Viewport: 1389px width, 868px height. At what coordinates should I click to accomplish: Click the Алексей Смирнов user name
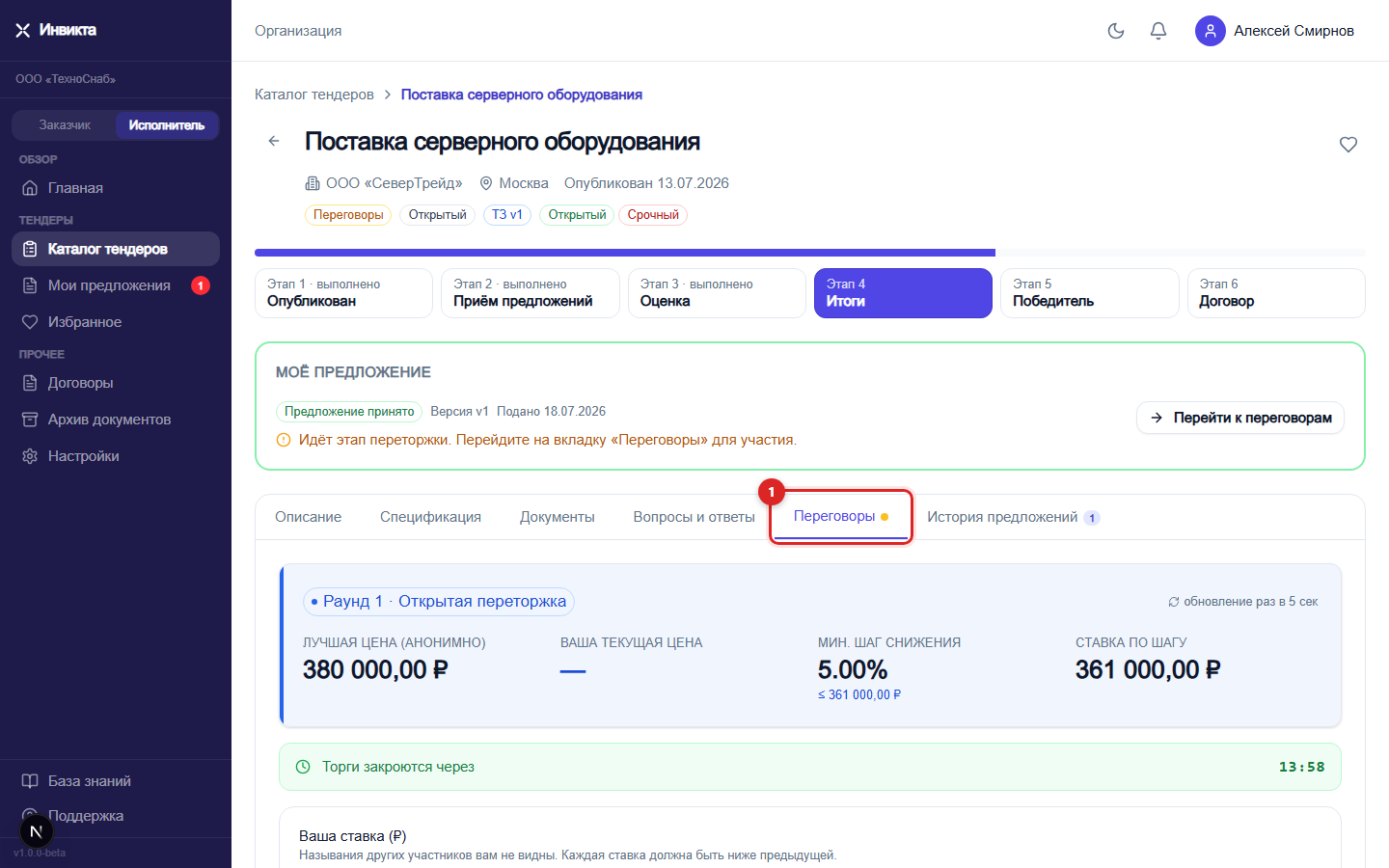[x=1294, y=31]
